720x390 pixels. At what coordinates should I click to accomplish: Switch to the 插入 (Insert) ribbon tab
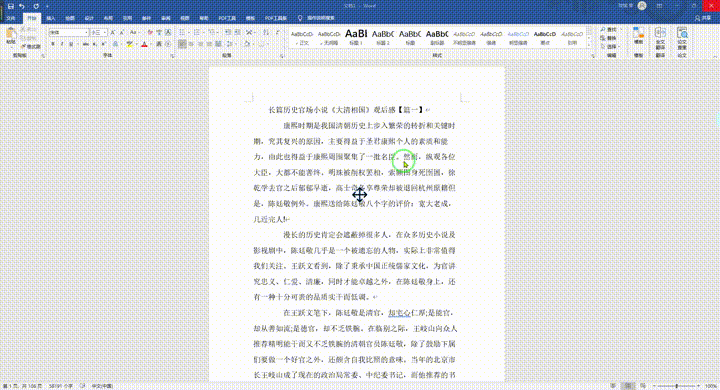click(51, 18)
